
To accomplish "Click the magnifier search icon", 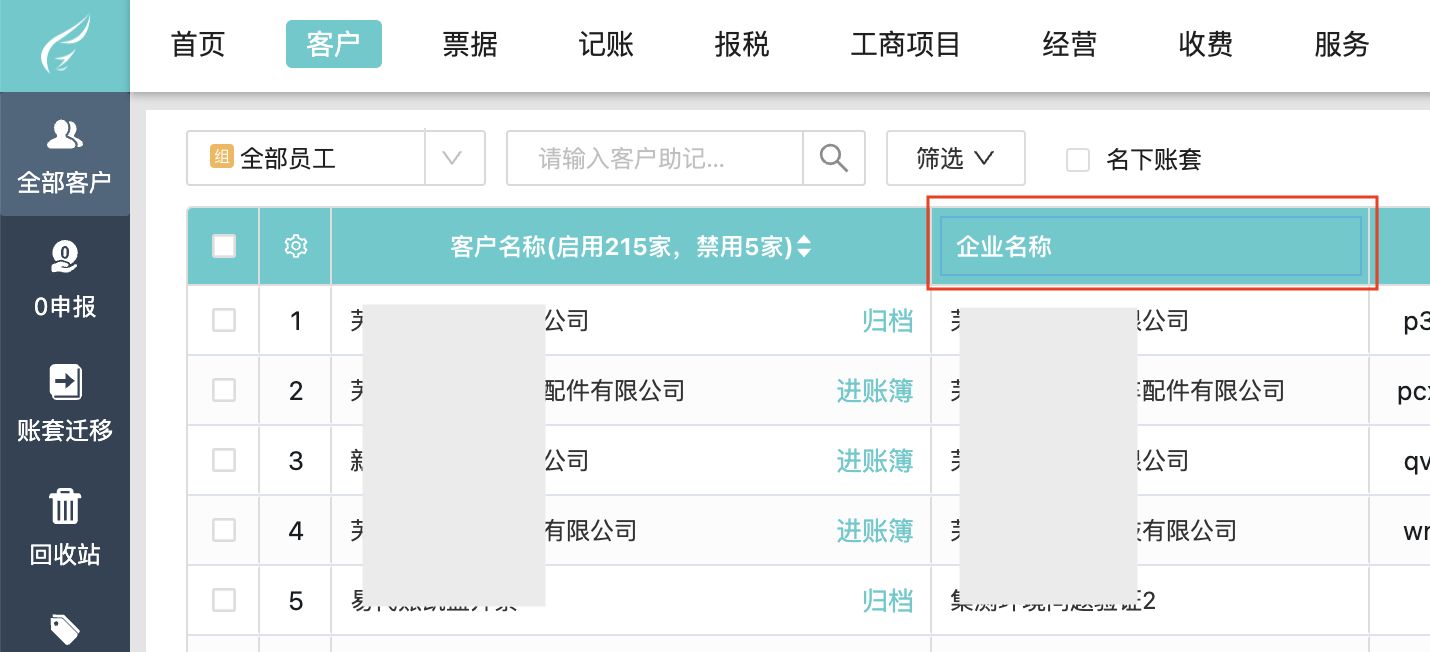I will 834,158.
